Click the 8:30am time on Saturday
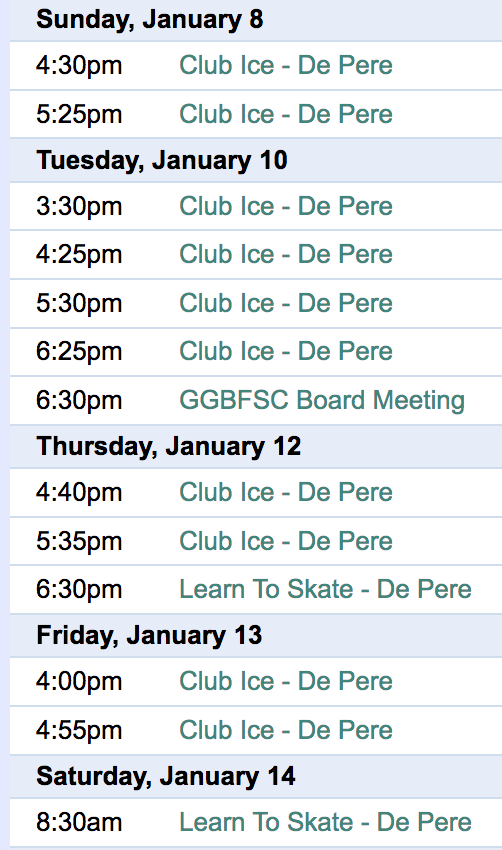 click(x=79, y=822)
